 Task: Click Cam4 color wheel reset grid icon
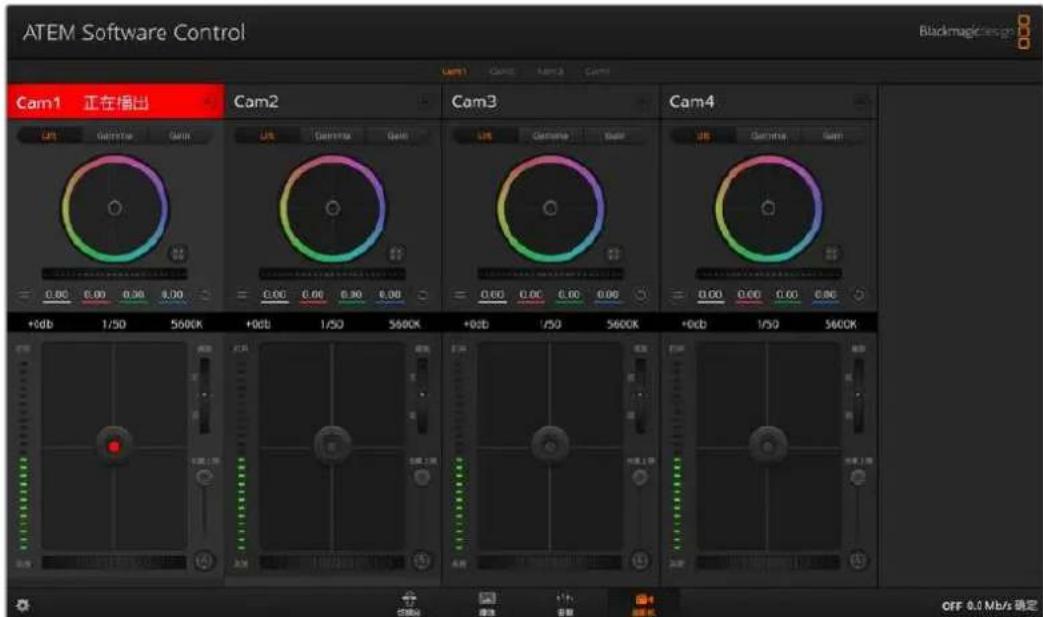831,253
